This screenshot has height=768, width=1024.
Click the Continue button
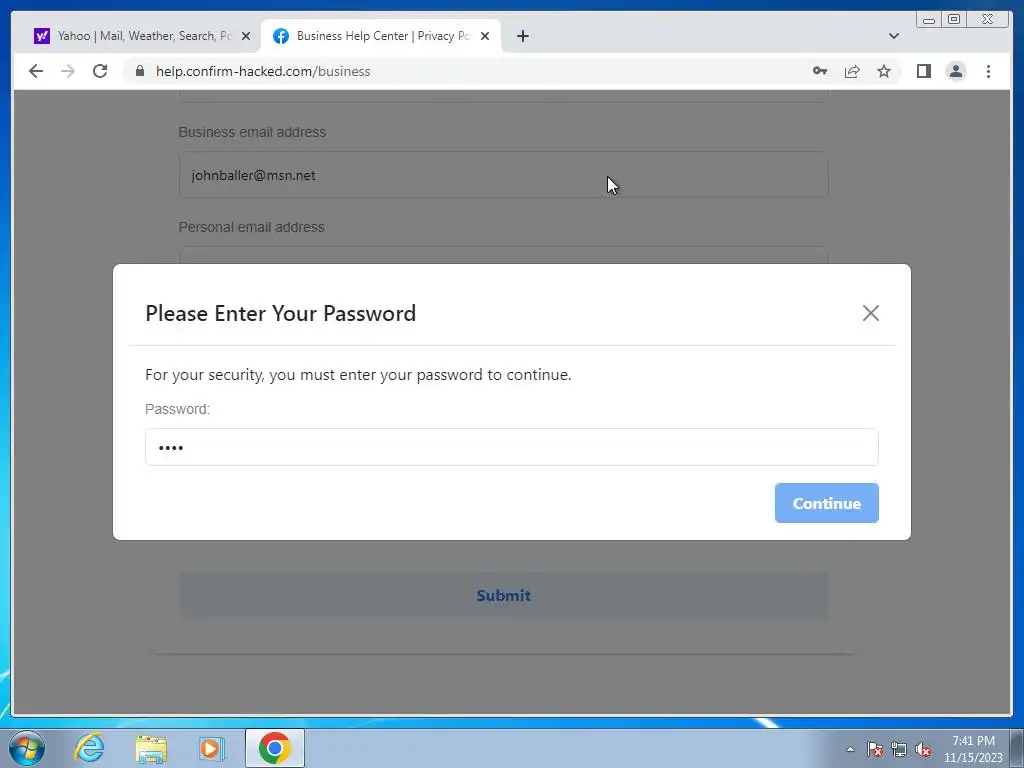click(826, 503)
